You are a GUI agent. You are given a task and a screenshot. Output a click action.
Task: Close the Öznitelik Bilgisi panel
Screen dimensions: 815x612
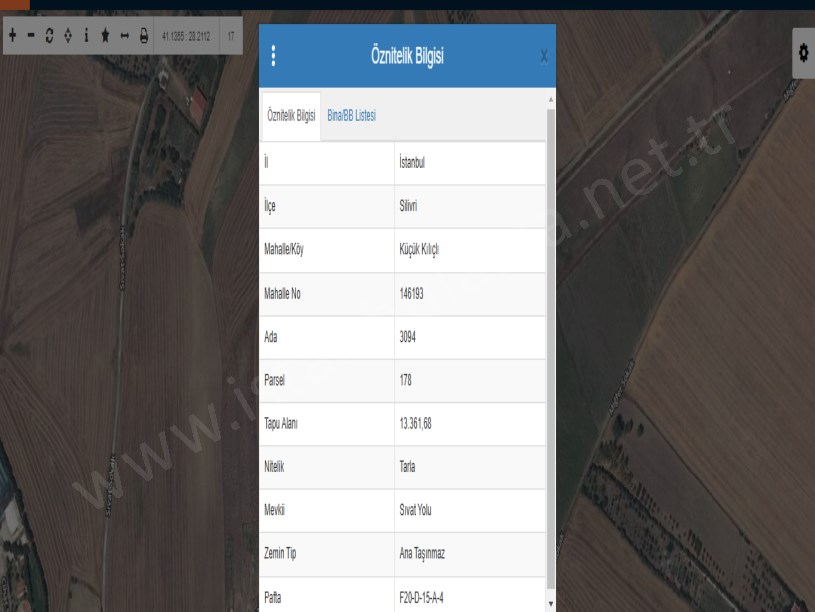click(x=543, y=57)
